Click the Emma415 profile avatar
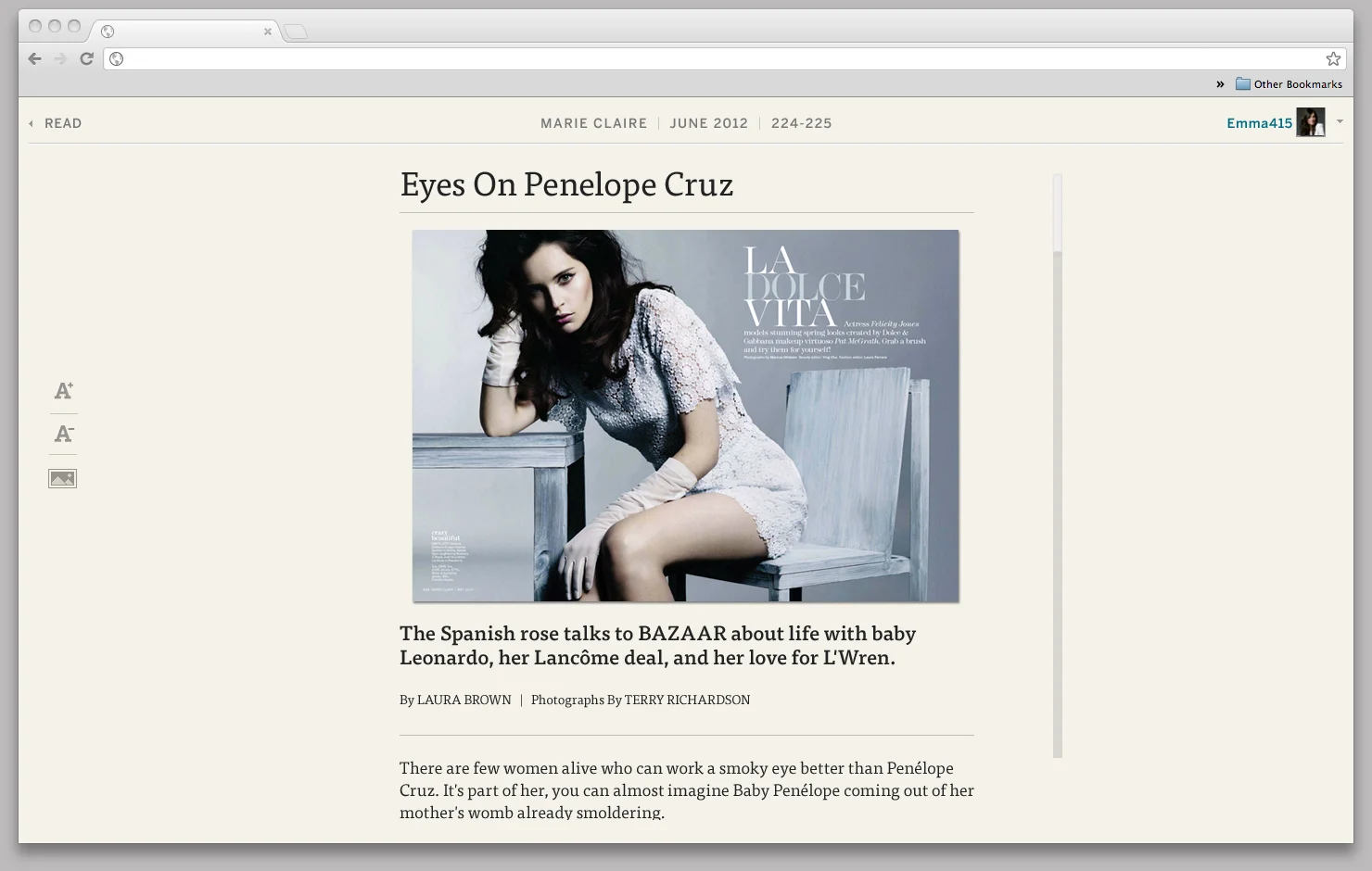The image size is (1372, 871). pos(1311,122)
